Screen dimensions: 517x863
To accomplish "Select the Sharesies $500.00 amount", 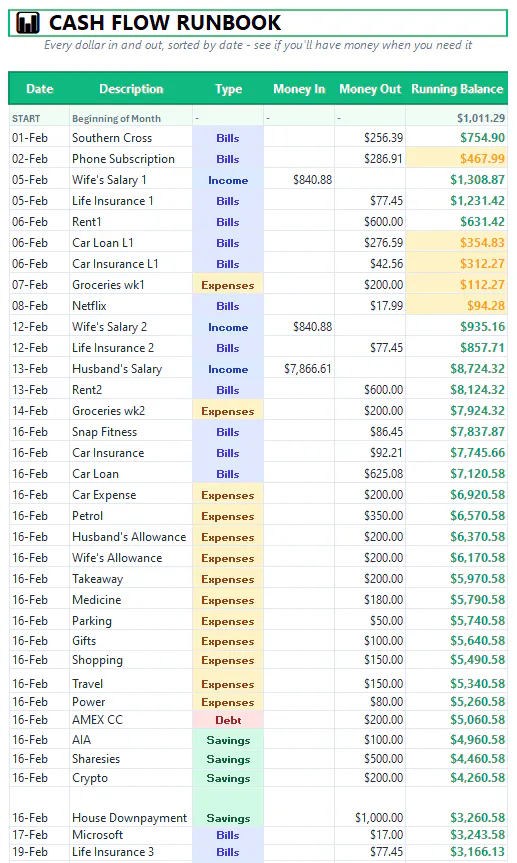I will (370, 758).
